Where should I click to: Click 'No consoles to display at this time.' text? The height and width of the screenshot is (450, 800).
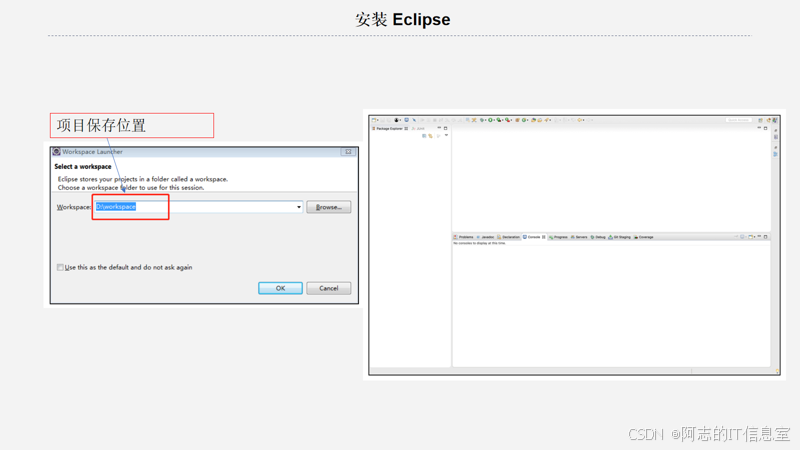tap(480, 243)
